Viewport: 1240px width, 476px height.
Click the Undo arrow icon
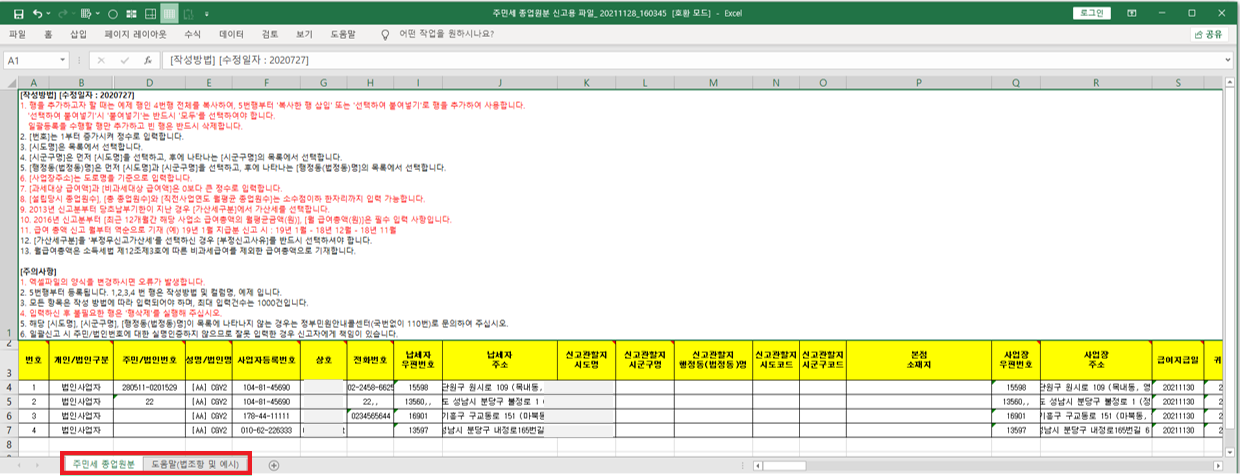point(37,14)
